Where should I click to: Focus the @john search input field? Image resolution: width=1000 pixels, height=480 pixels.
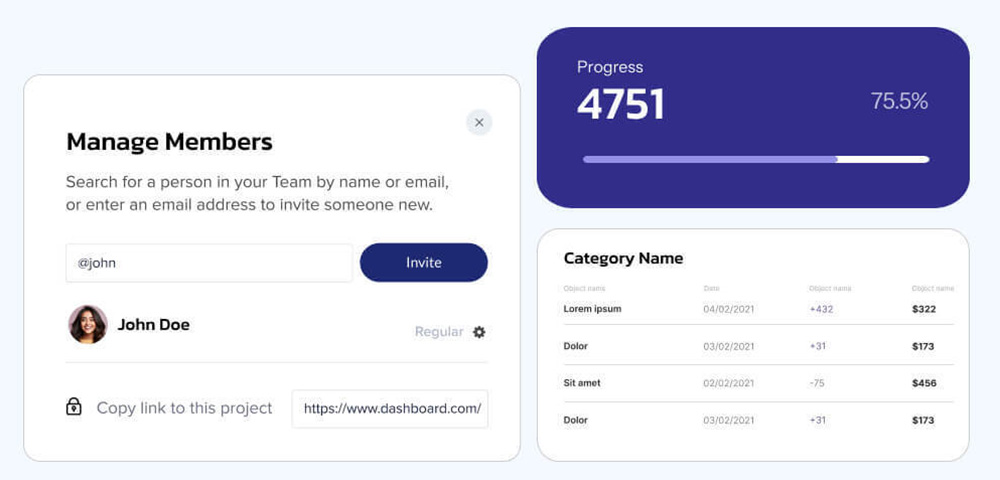(209, 263)
